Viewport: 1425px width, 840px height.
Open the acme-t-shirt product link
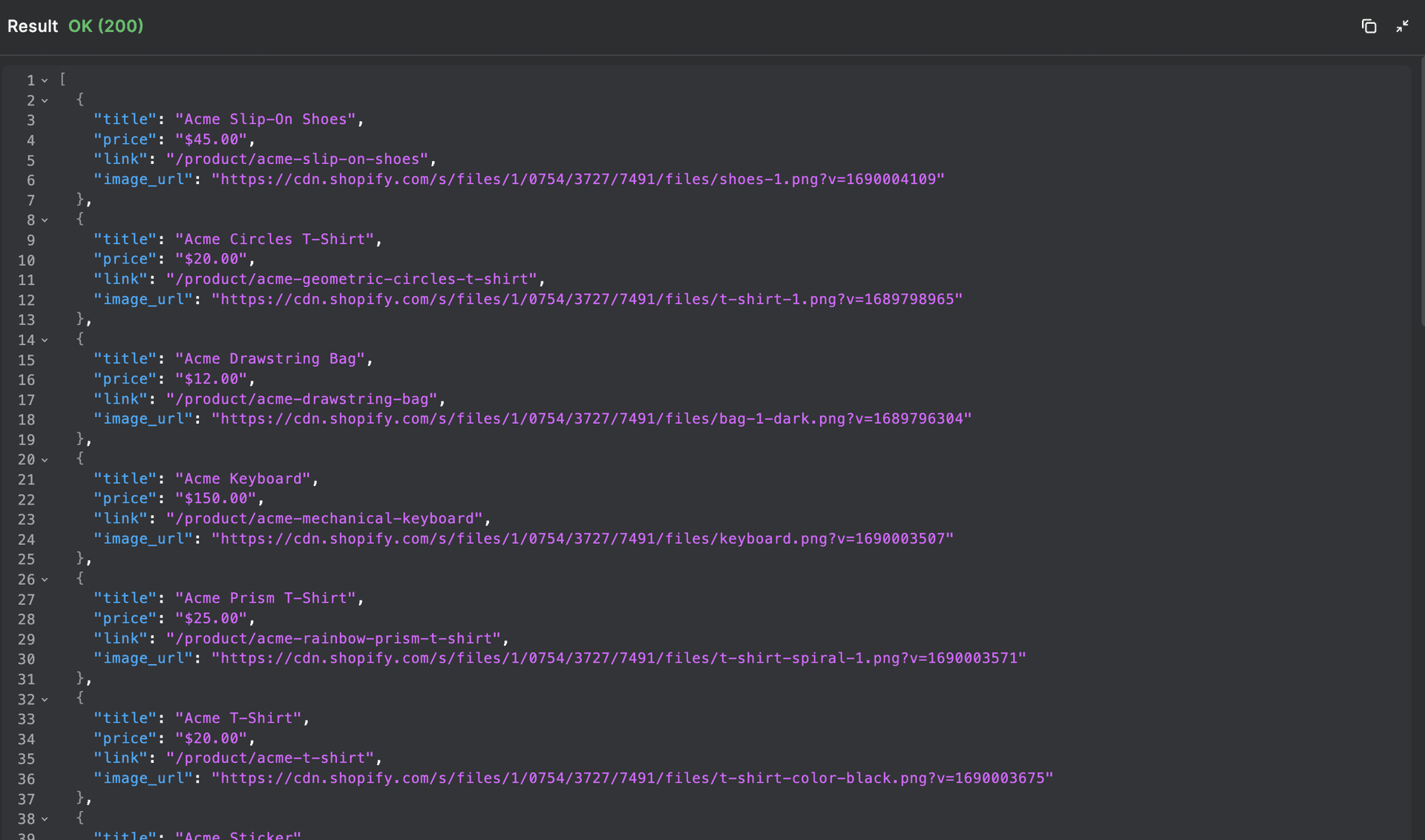click(274, 758)
